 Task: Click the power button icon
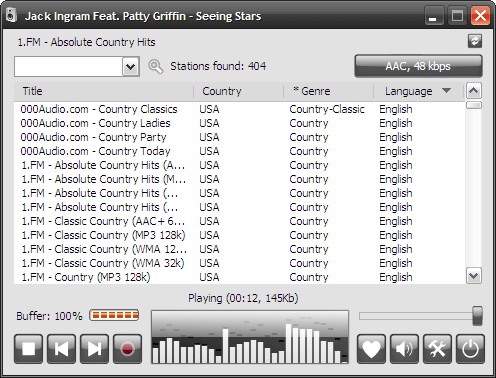point(470,349)
